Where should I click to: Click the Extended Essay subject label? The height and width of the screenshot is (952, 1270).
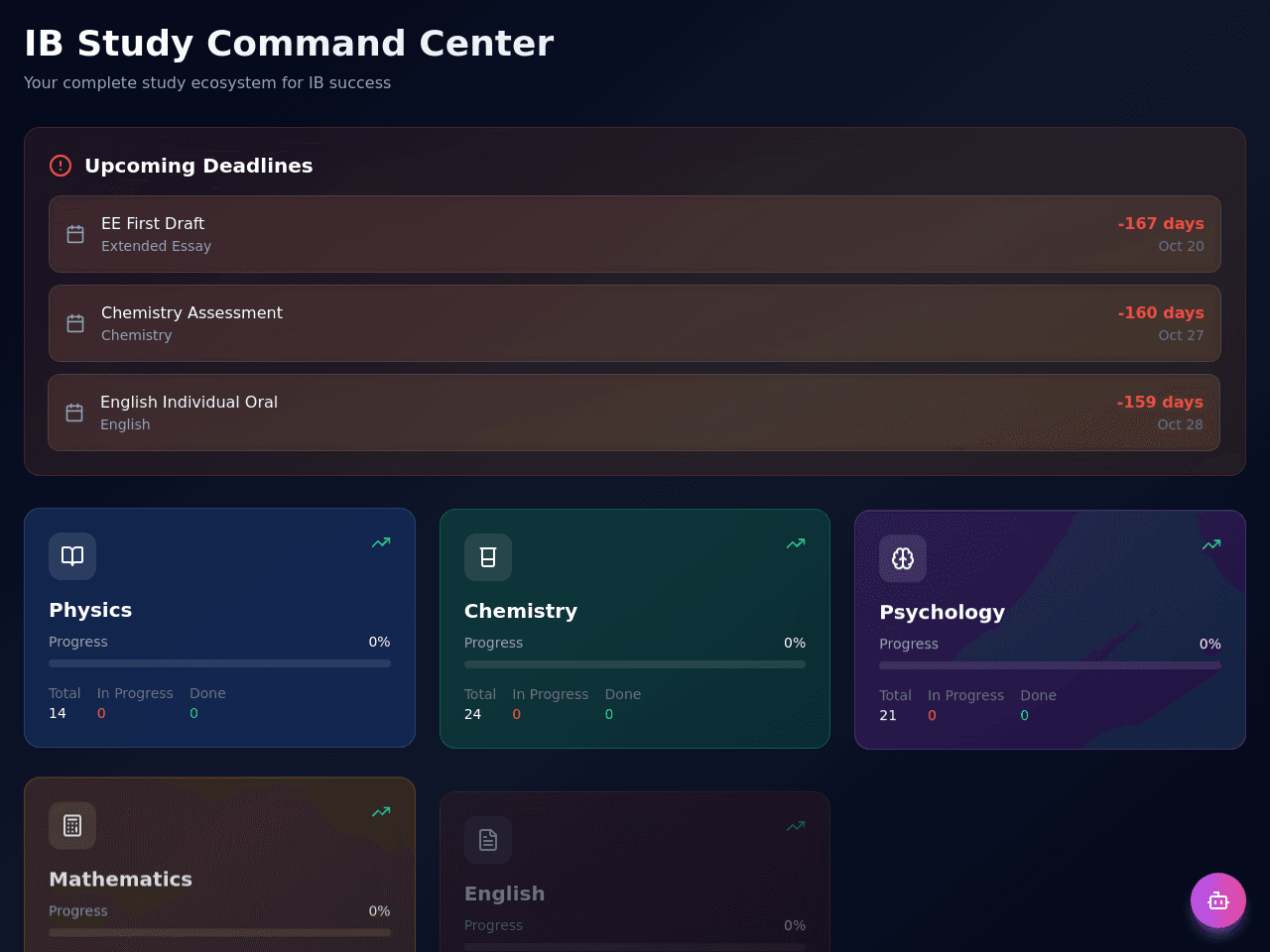(156, 246)
